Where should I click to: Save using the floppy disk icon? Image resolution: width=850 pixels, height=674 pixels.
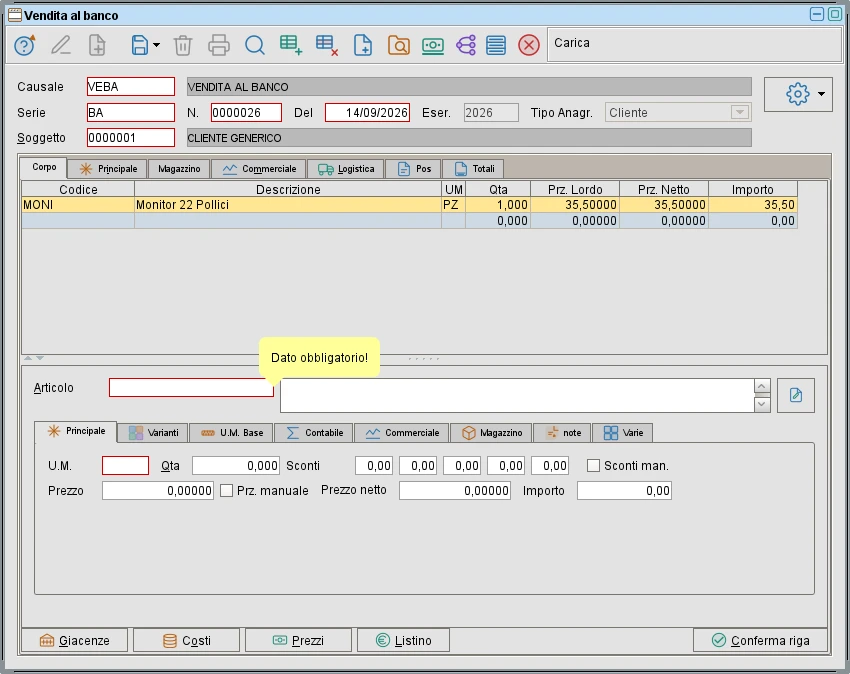(x=139, y=45)
